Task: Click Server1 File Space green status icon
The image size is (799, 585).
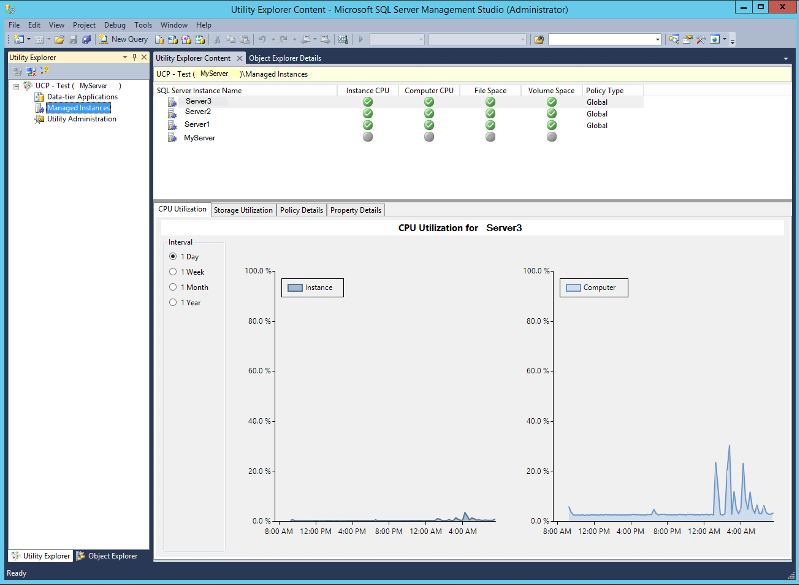Action: (x=490, y=125)
